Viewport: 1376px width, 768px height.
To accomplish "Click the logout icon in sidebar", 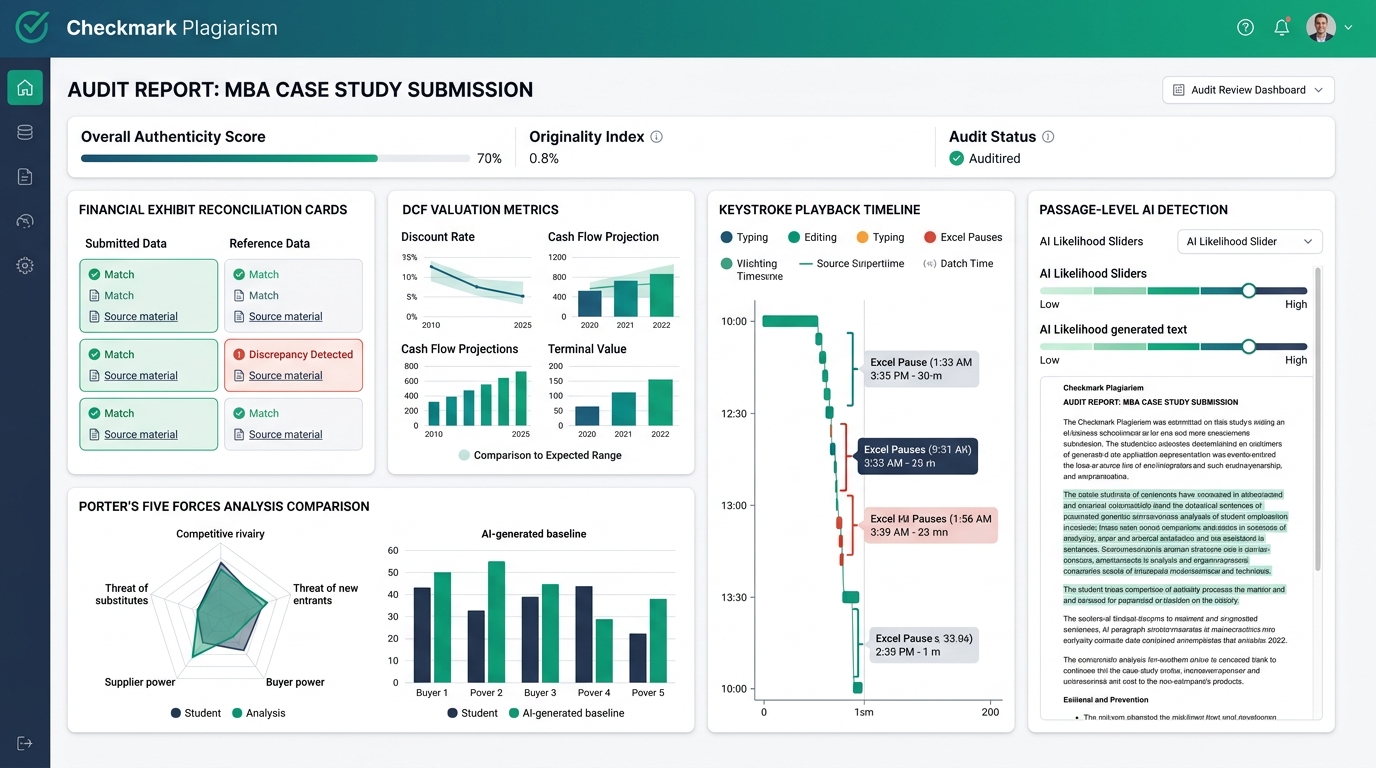I will (25, 743).
